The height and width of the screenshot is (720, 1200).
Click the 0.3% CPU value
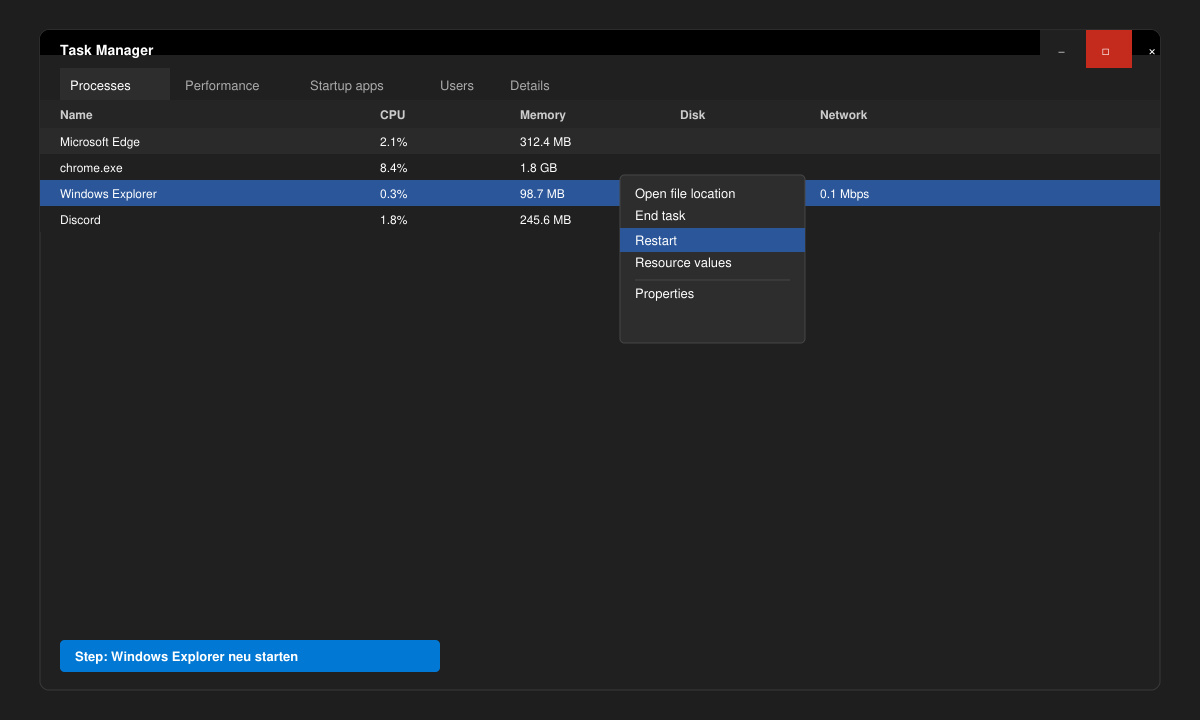pyautogui.click(x=394, y=194)
